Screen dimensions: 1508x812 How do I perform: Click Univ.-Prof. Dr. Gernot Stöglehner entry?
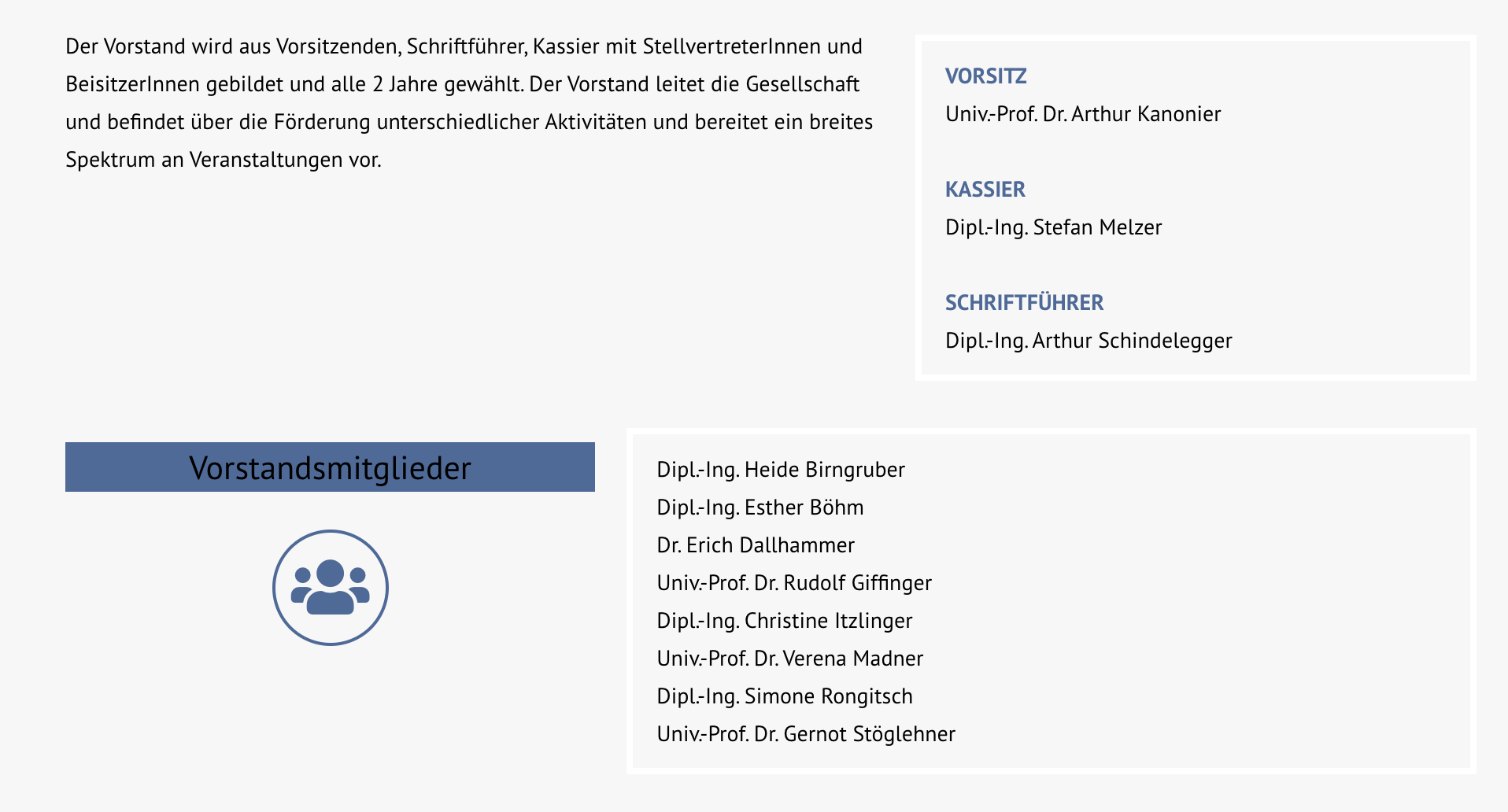(x=806, y=734)
